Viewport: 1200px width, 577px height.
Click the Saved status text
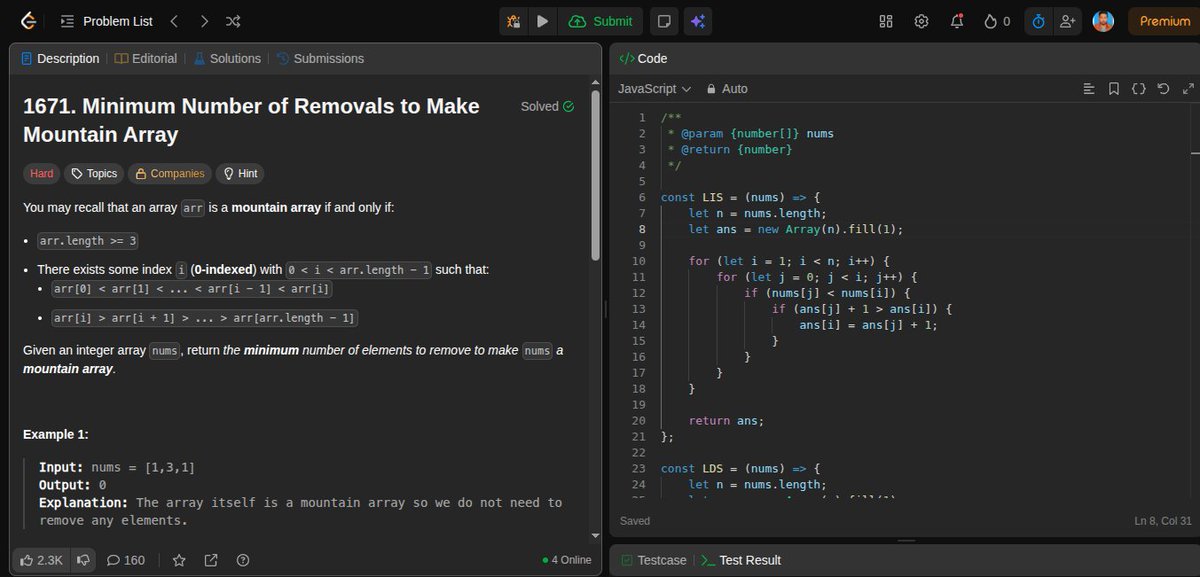click(635, 521)
